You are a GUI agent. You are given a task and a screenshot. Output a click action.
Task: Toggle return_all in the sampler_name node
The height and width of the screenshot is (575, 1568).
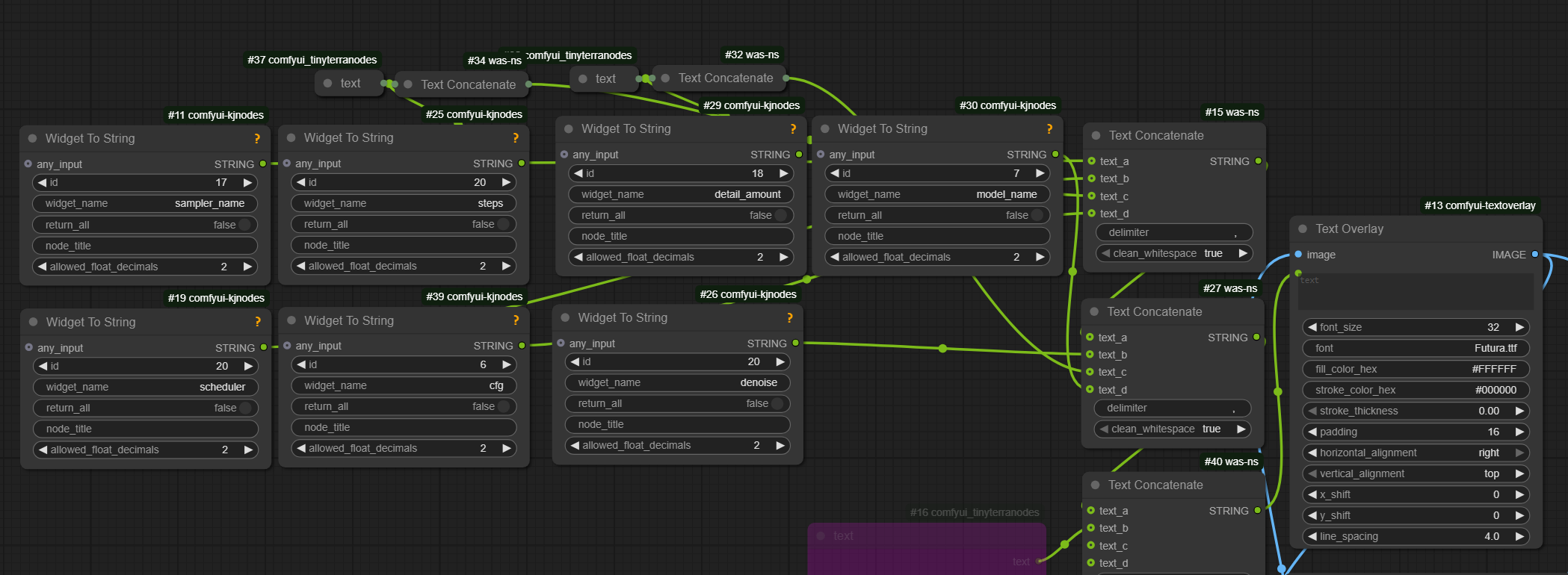(x=145, y=225)
